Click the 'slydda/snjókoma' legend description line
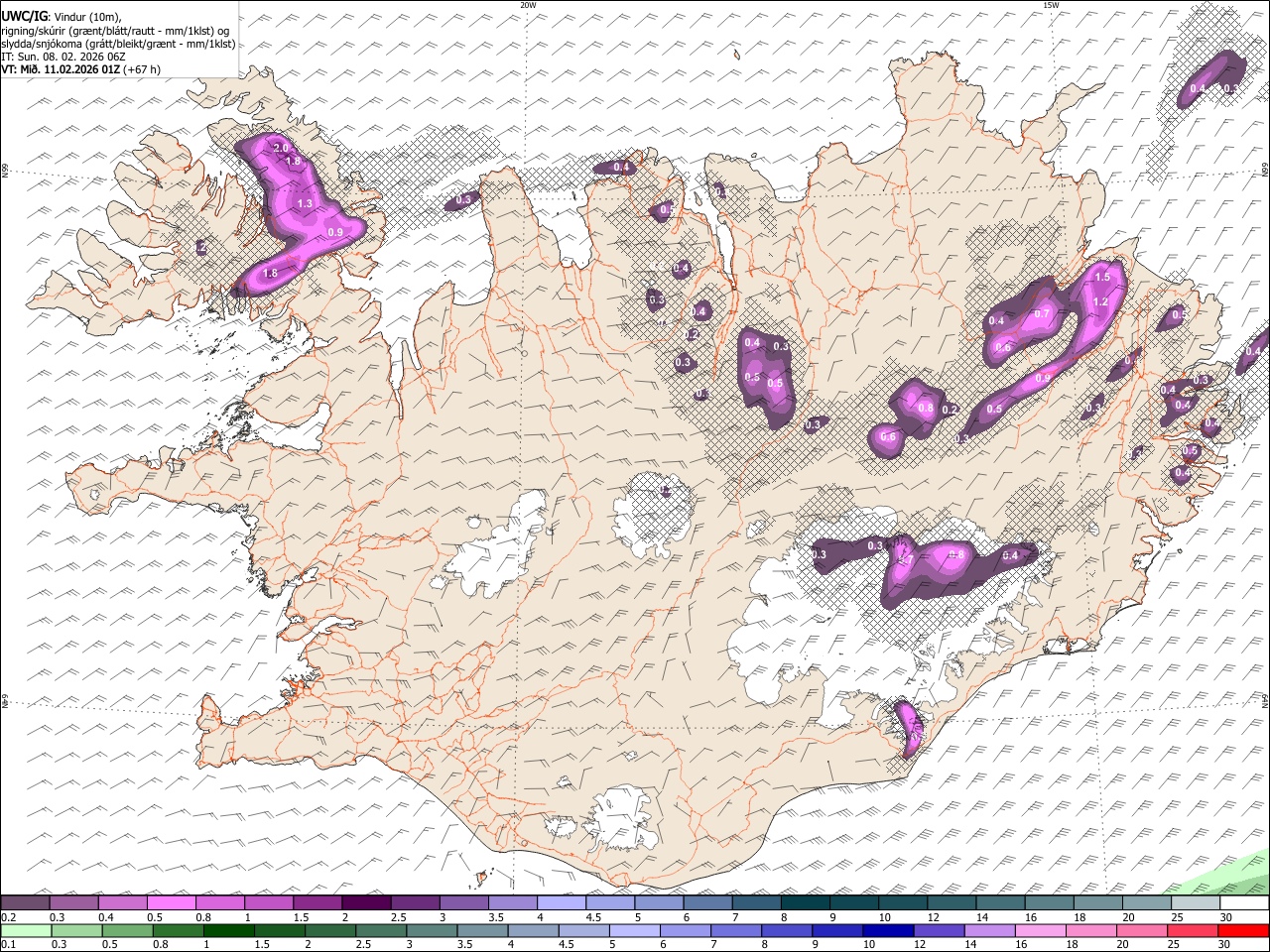This screenshot has width=1270, height=952. tap(118, 44)
